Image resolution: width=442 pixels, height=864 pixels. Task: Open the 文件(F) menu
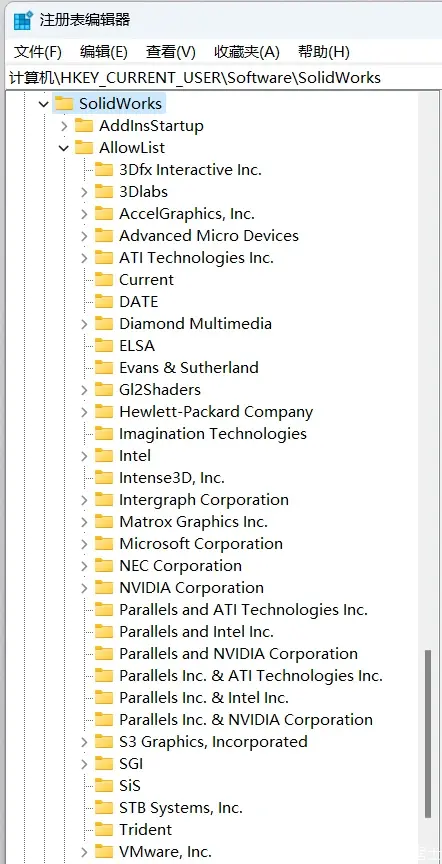coord(38,52)
